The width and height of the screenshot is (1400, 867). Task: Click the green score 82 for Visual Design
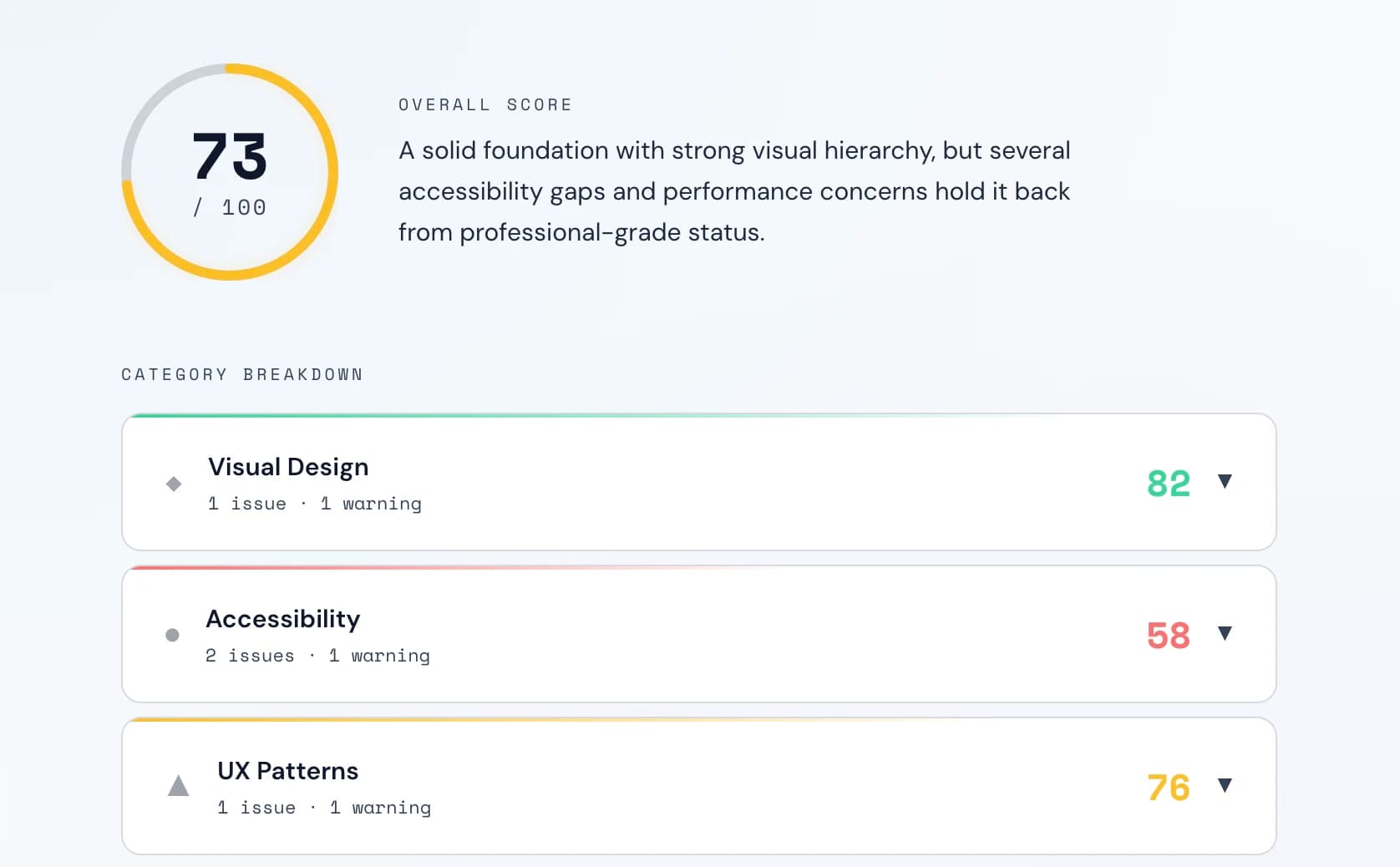coord(1169,483)
